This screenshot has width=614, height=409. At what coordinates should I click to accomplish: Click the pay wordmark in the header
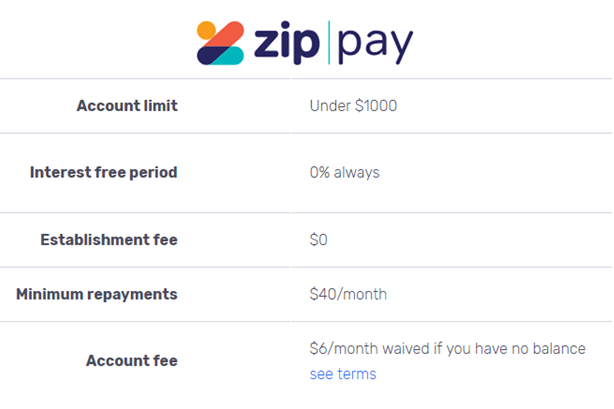point(375,45)
